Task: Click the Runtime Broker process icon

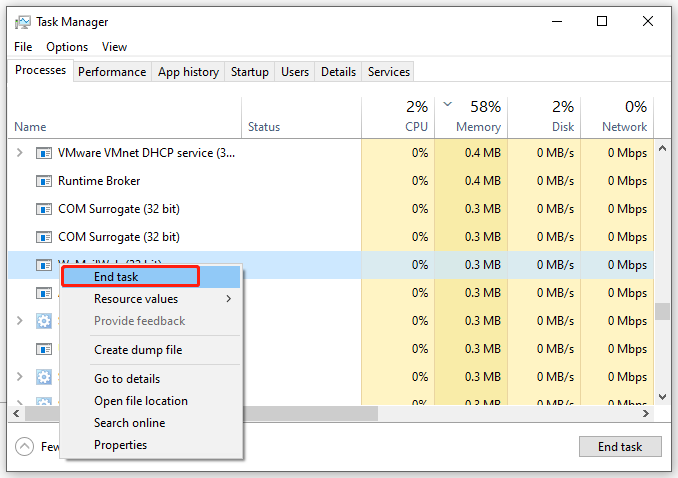Action: tap(43, 181)
